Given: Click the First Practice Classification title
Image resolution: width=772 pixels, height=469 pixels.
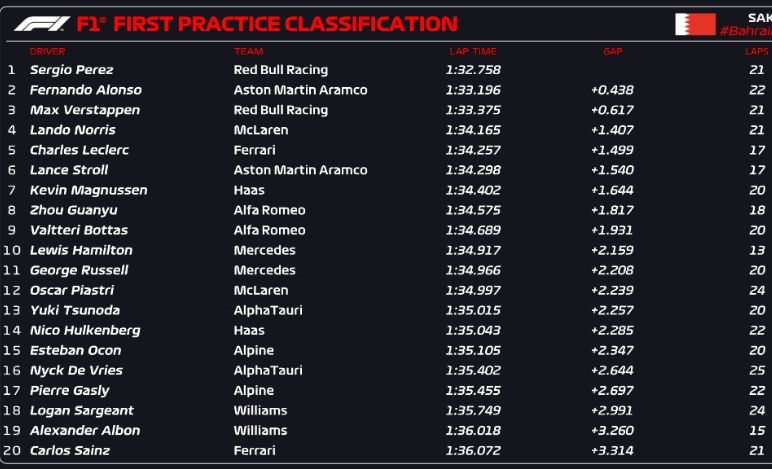Looking at the screenshot, I should (x=286, y=24).
